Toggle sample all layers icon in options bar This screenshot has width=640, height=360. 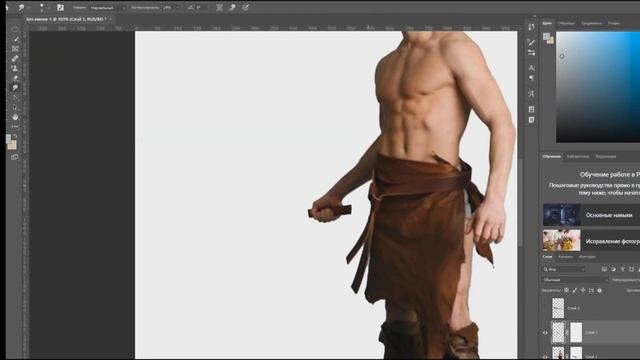[x=219, y=7]
